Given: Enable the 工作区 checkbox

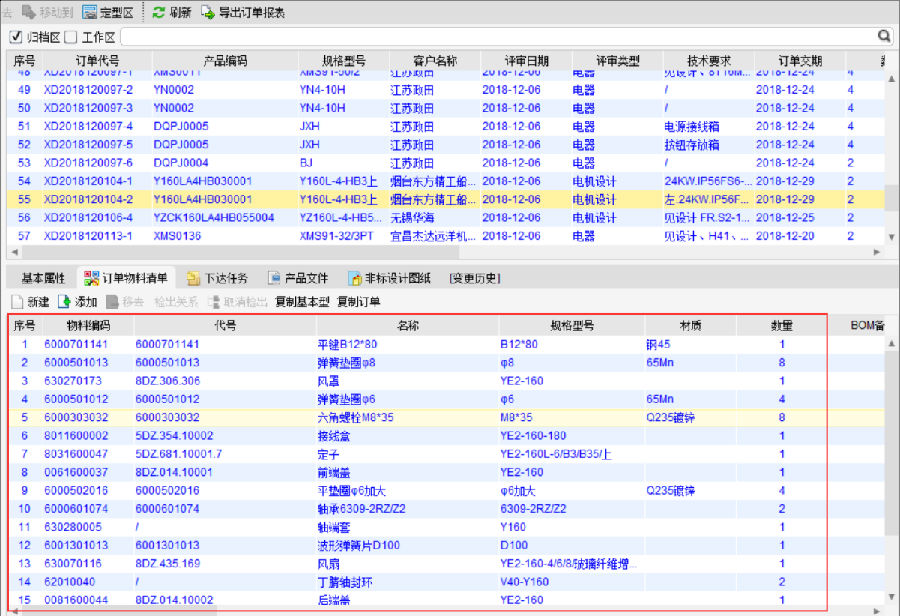Looking at the screenshot, I should tap(71, 37).
